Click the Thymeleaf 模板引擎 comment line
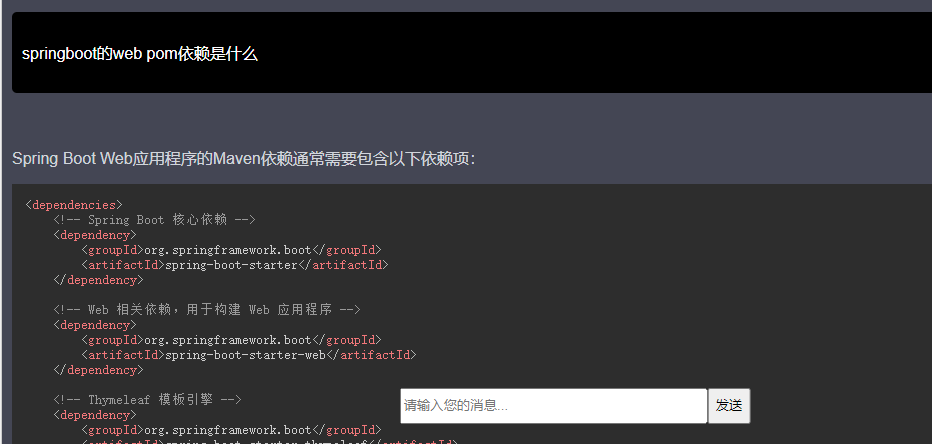Viewport: 932px width, 444px height. click(x=147, y=400)
